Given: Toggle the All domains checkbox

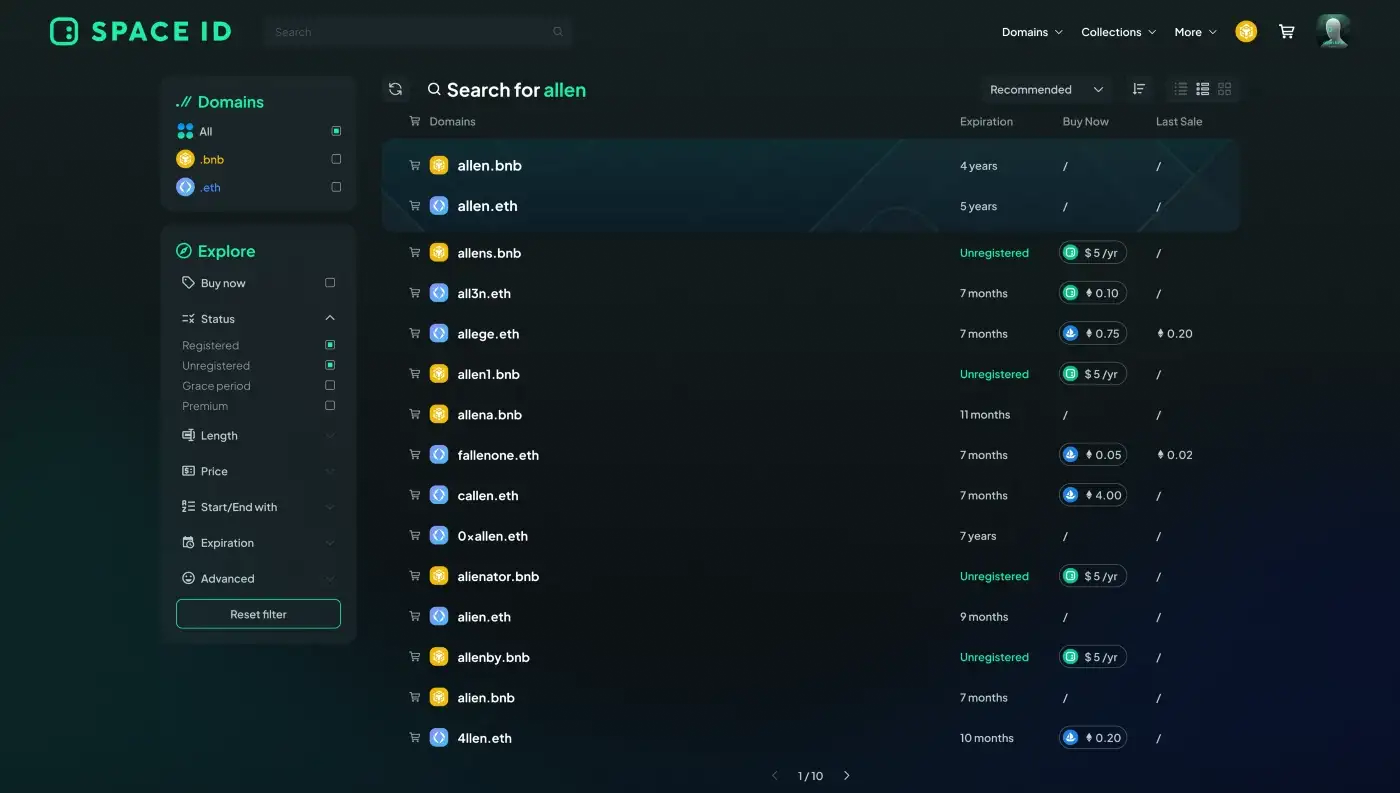Looking at the screenshot, I should pyautogui.click(x=336, y=131).
